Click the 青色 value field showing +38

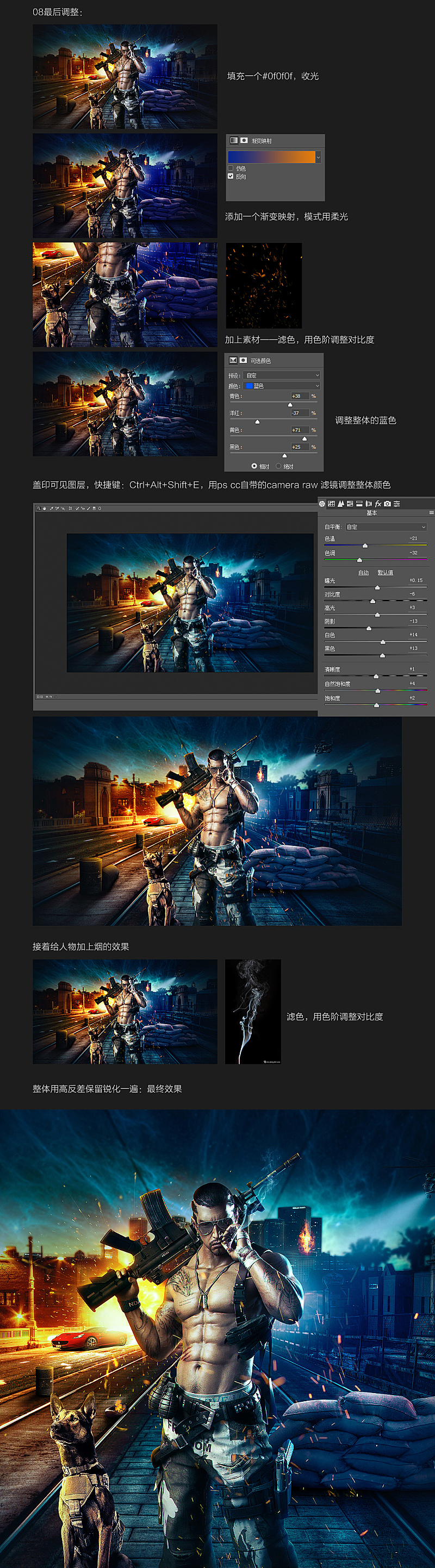pos(300,396)
